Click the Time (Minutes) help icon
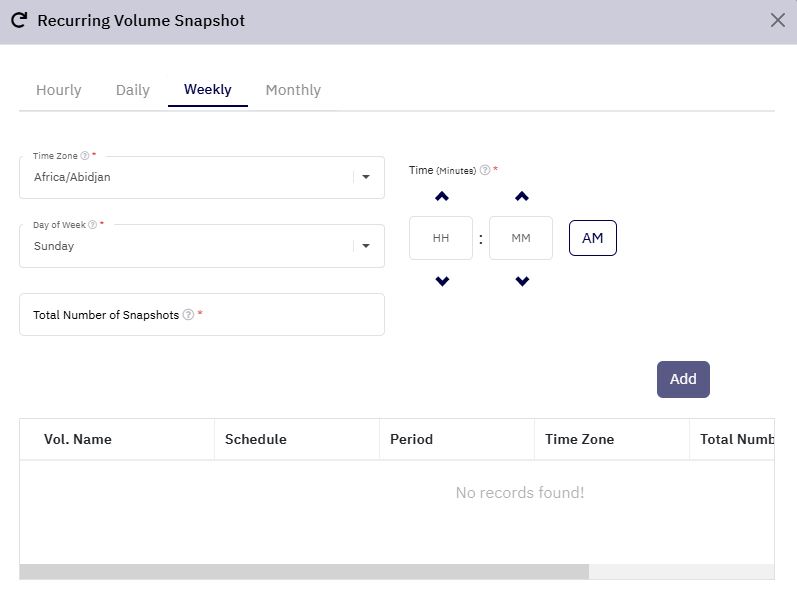Screen dimensions: 797x592 tap(485, 170)
